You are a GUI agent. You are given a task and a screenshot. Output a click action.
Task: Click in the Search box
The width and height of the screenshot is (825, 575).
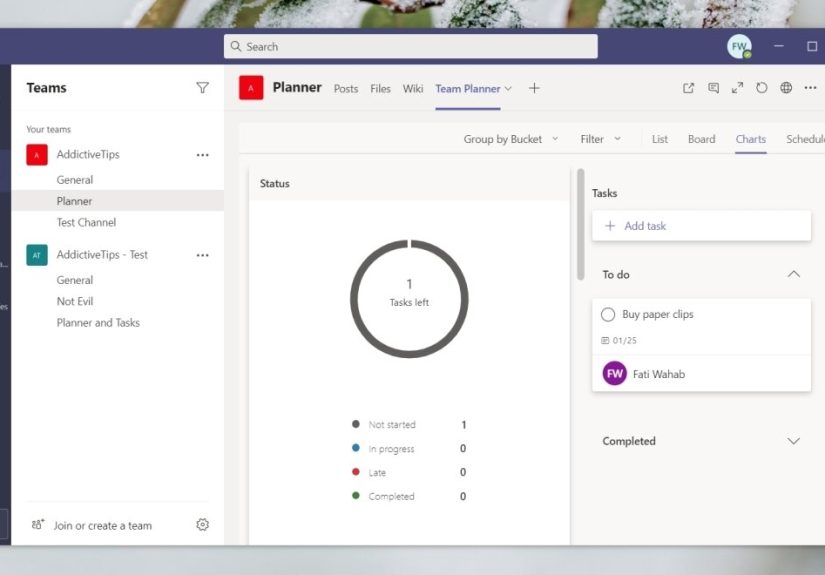410,46
